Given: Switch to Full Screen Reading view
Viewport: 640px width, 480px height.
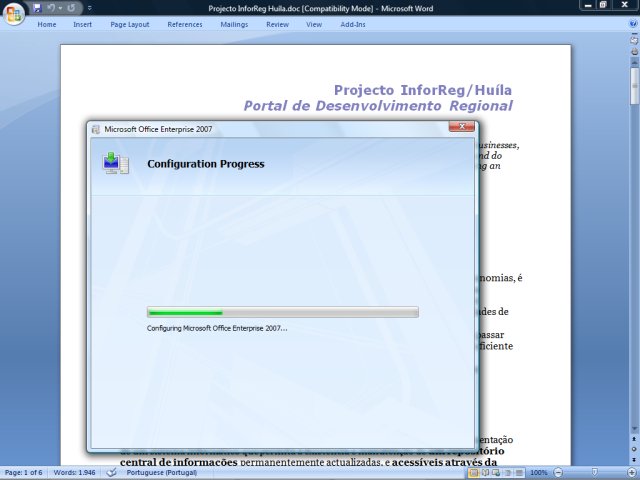Looking at the screenshot, I should (485, 473).
